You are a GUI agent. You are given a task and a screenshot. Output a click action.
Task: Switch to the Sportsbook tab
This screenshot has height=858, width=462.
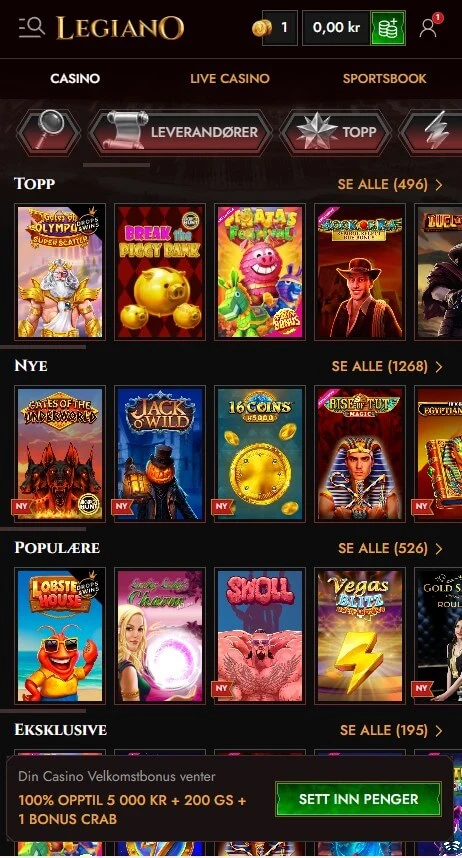384,78
